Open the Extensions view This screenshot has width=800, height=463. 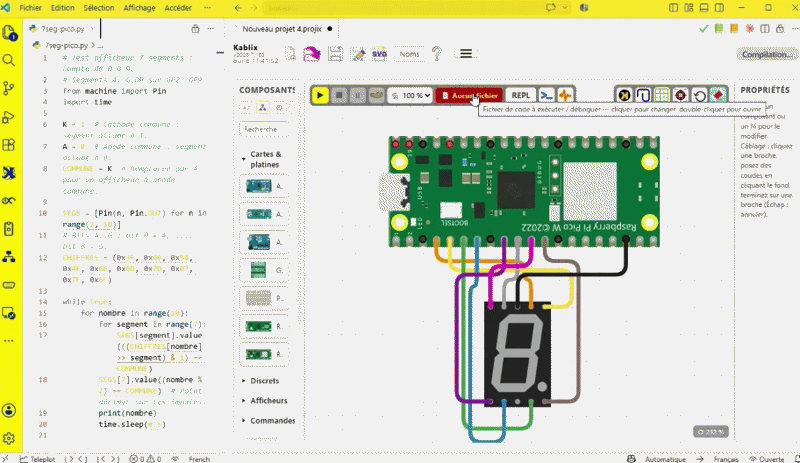[x=9, y=145]
